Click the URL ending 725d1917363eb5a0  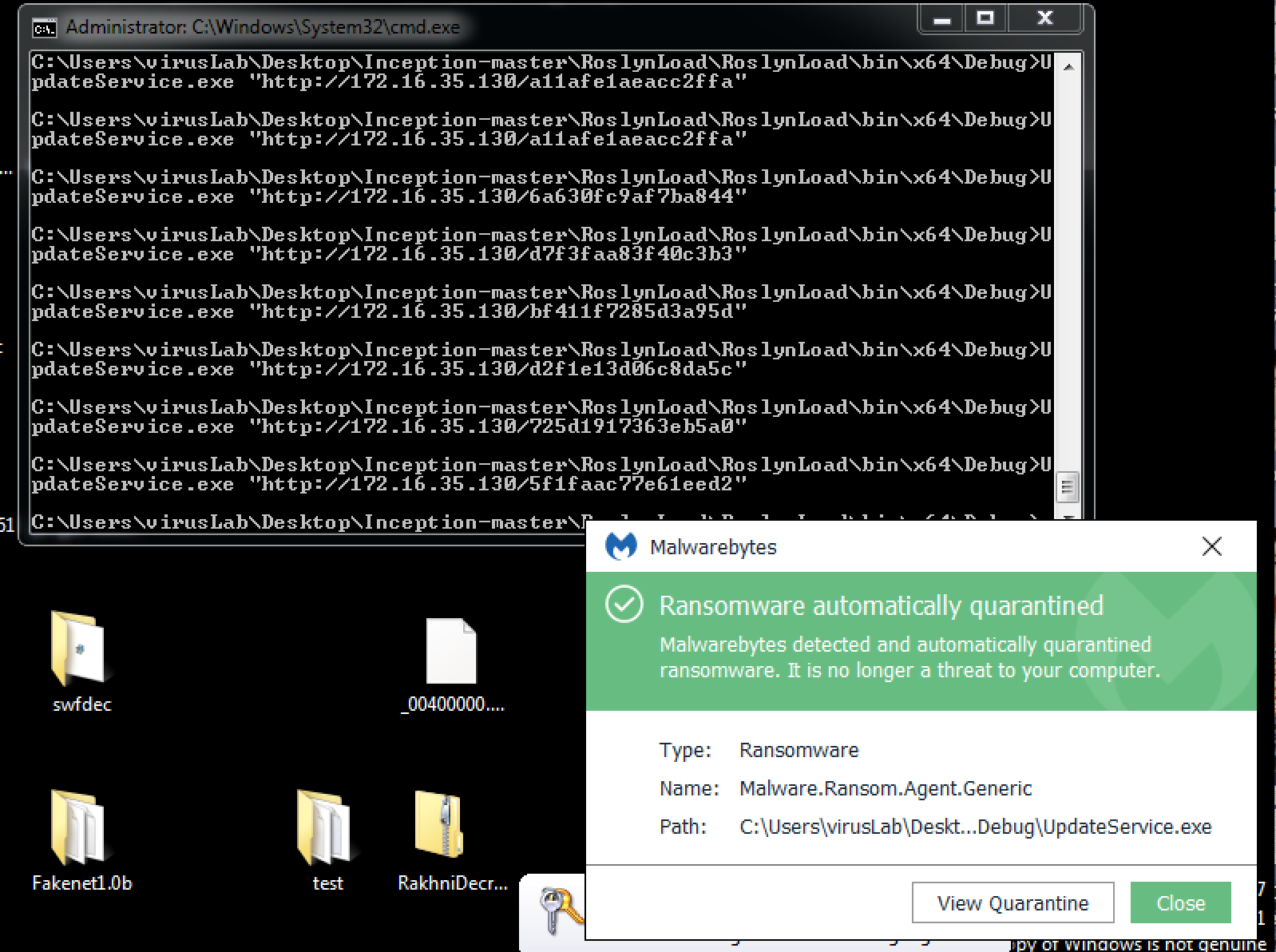click(x=498, y=426)
